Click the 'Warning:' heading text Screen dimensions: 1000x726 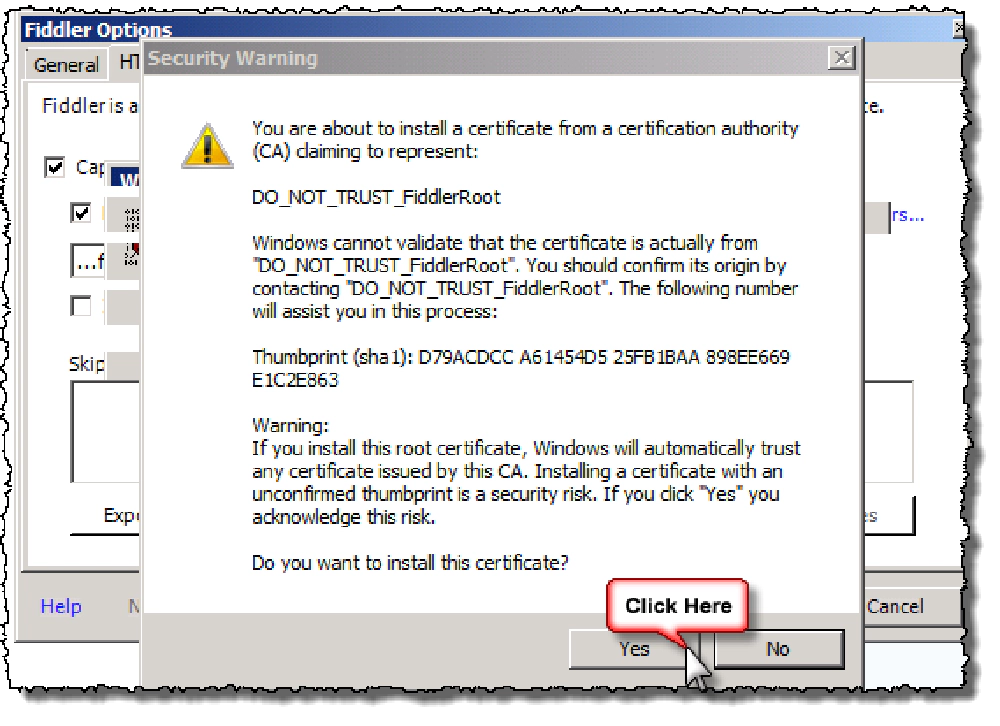point(290,426)
